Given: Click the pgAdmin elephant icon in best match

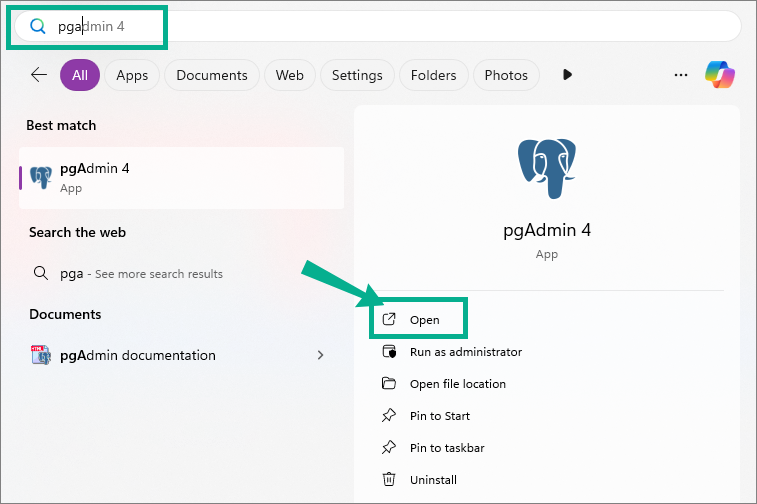Looking at the screenshot, I should tap(41, 178).
